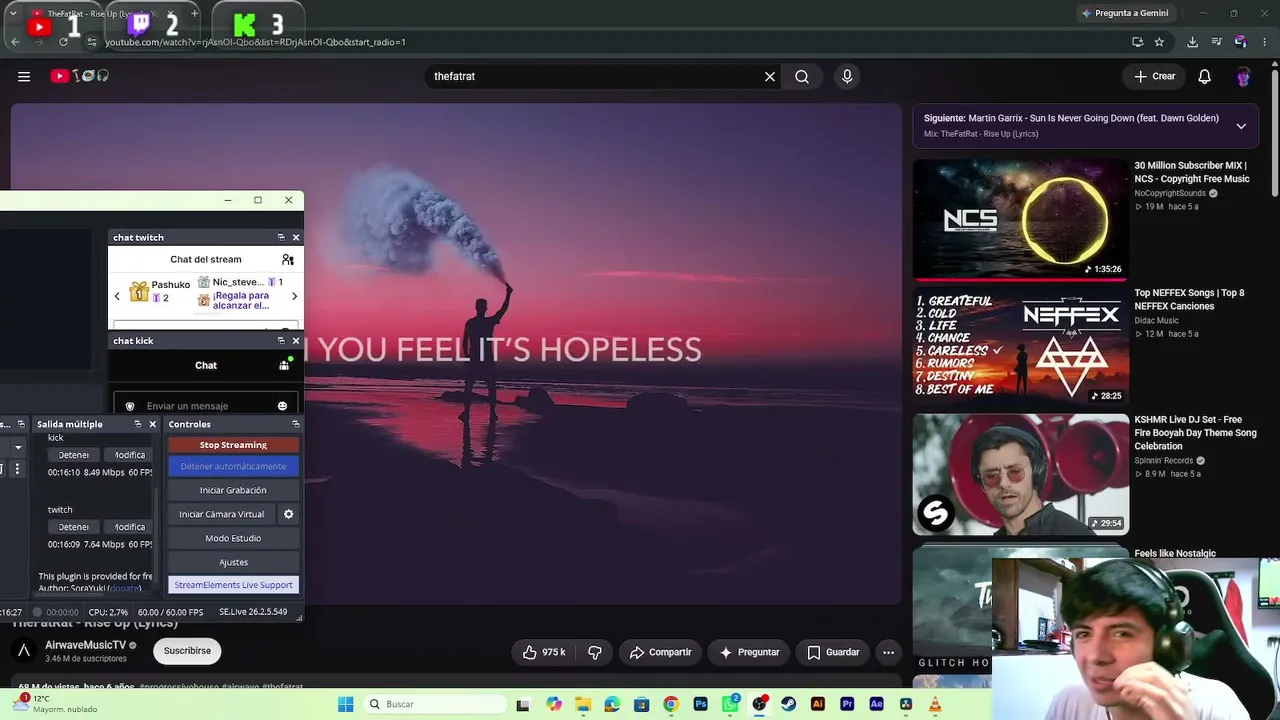Bookmark this page with the star icon
Viewport: 1280px width, 720px height.
click(x=1159, y=42)
